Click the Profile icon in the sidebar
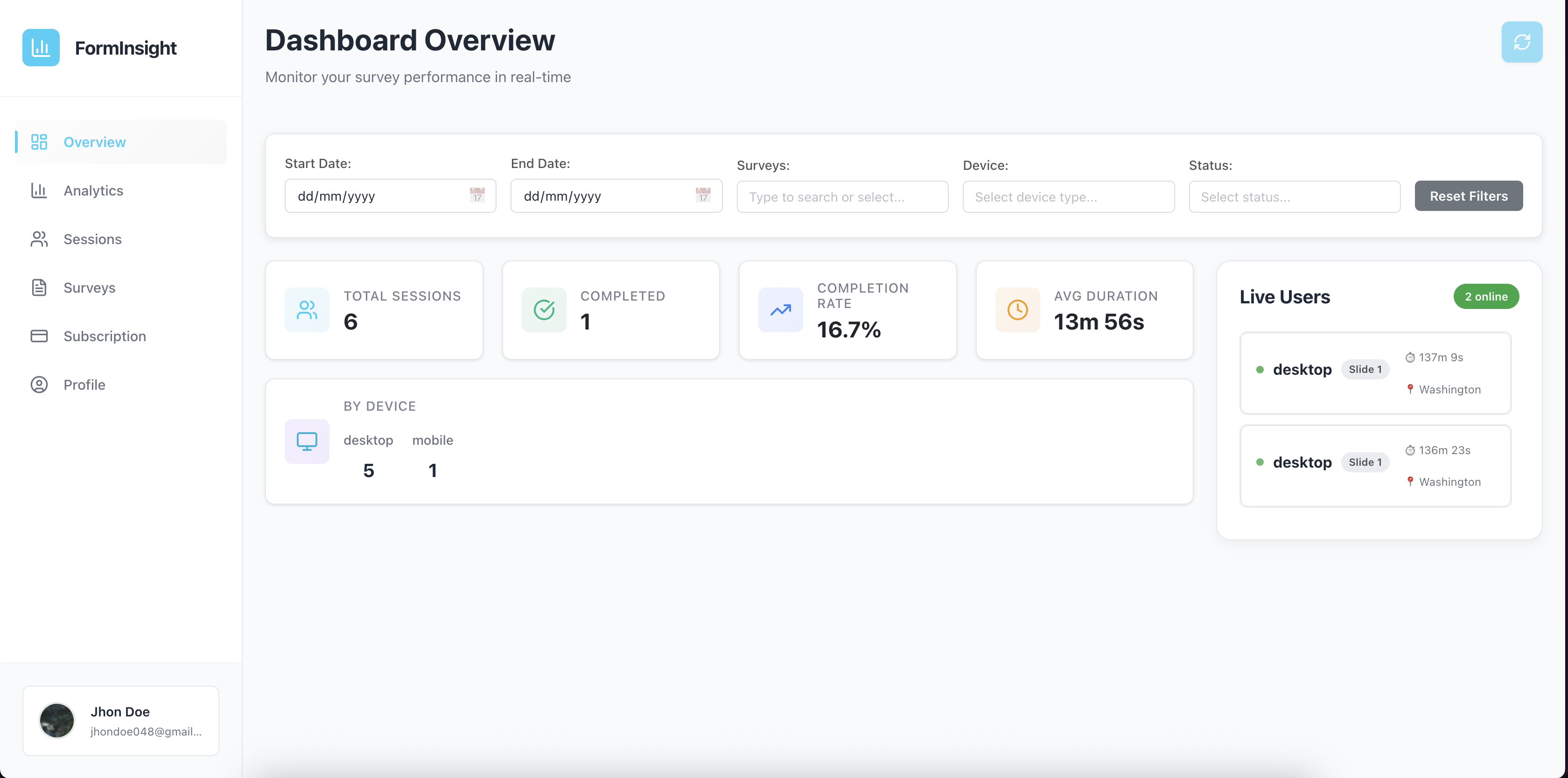 [39, 384]
